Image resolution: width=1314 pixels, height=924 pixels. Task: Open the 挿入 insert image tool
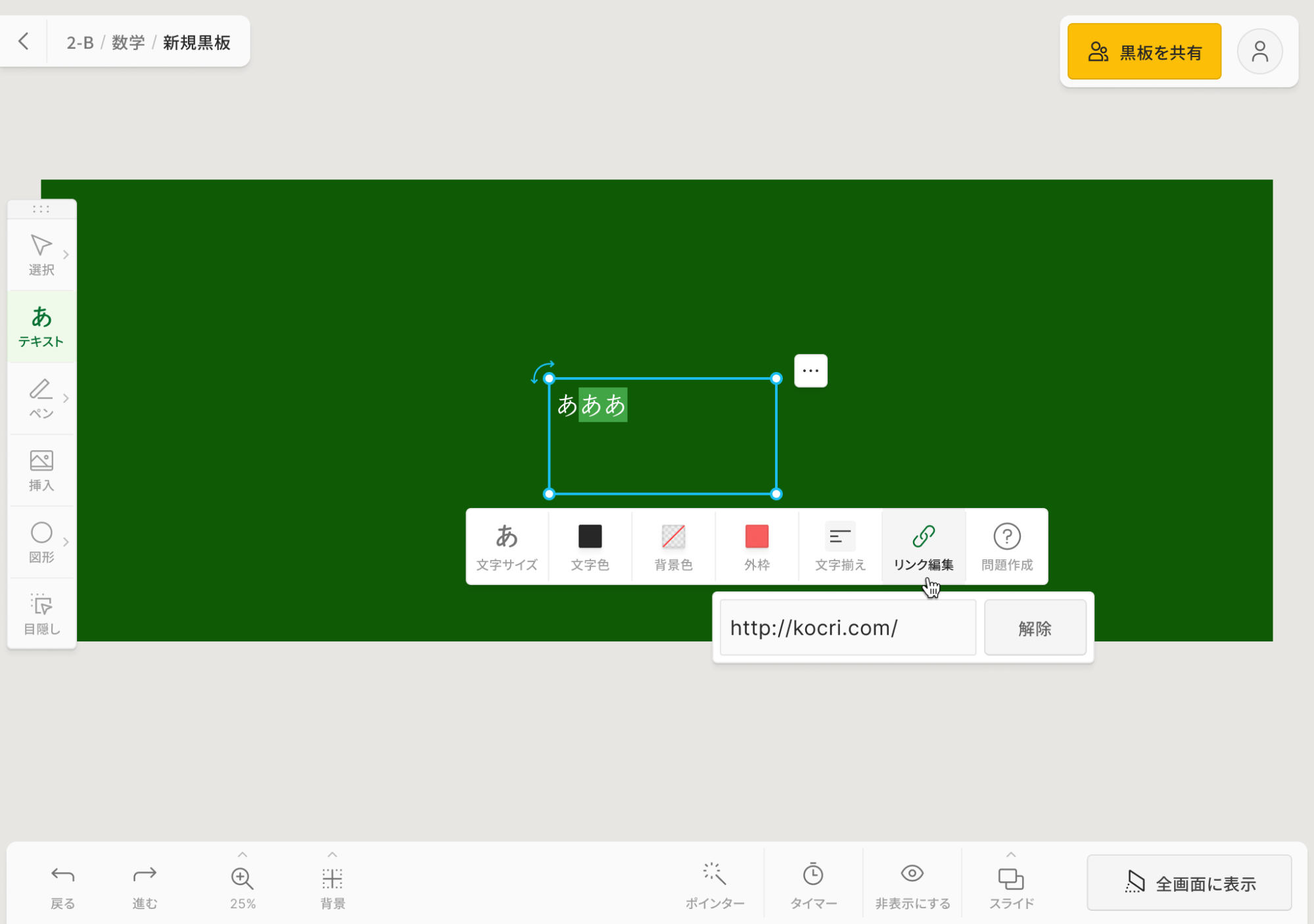pos(41,470)
